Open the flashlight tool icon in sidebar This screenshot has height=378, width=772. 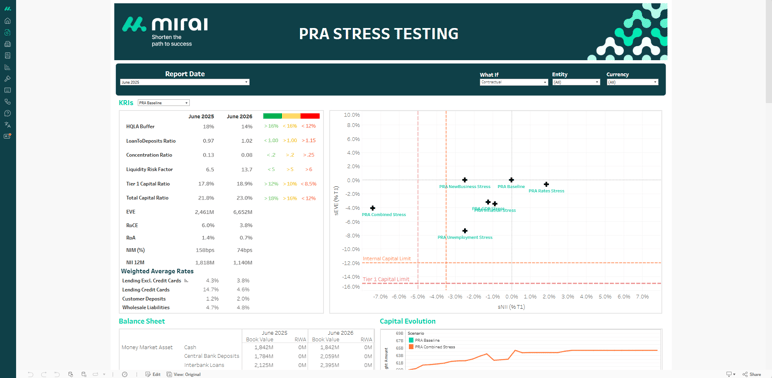point(7,79)
